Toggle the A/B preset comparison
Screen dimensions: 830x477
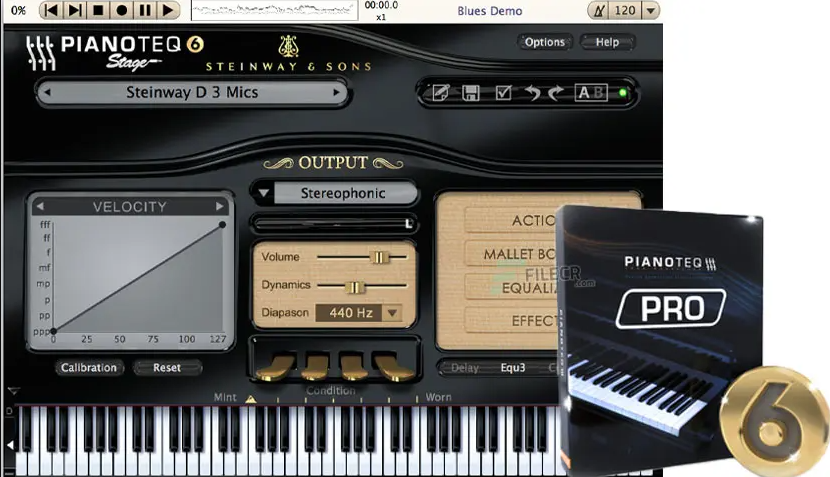click(591, 93)
